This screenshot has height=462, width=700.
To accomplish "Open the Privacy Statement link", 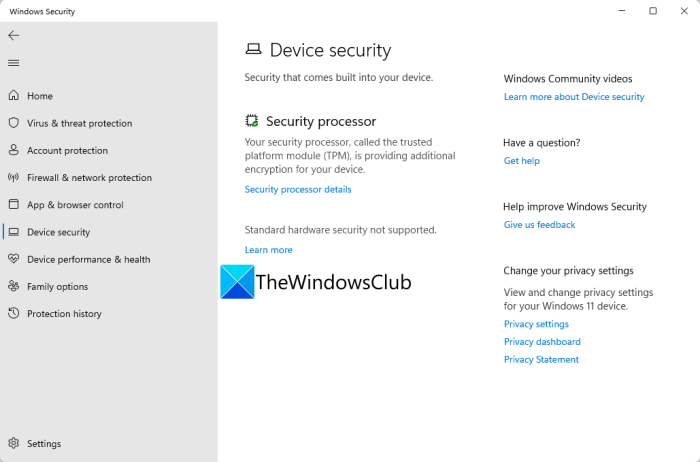I will click(541, 360).
